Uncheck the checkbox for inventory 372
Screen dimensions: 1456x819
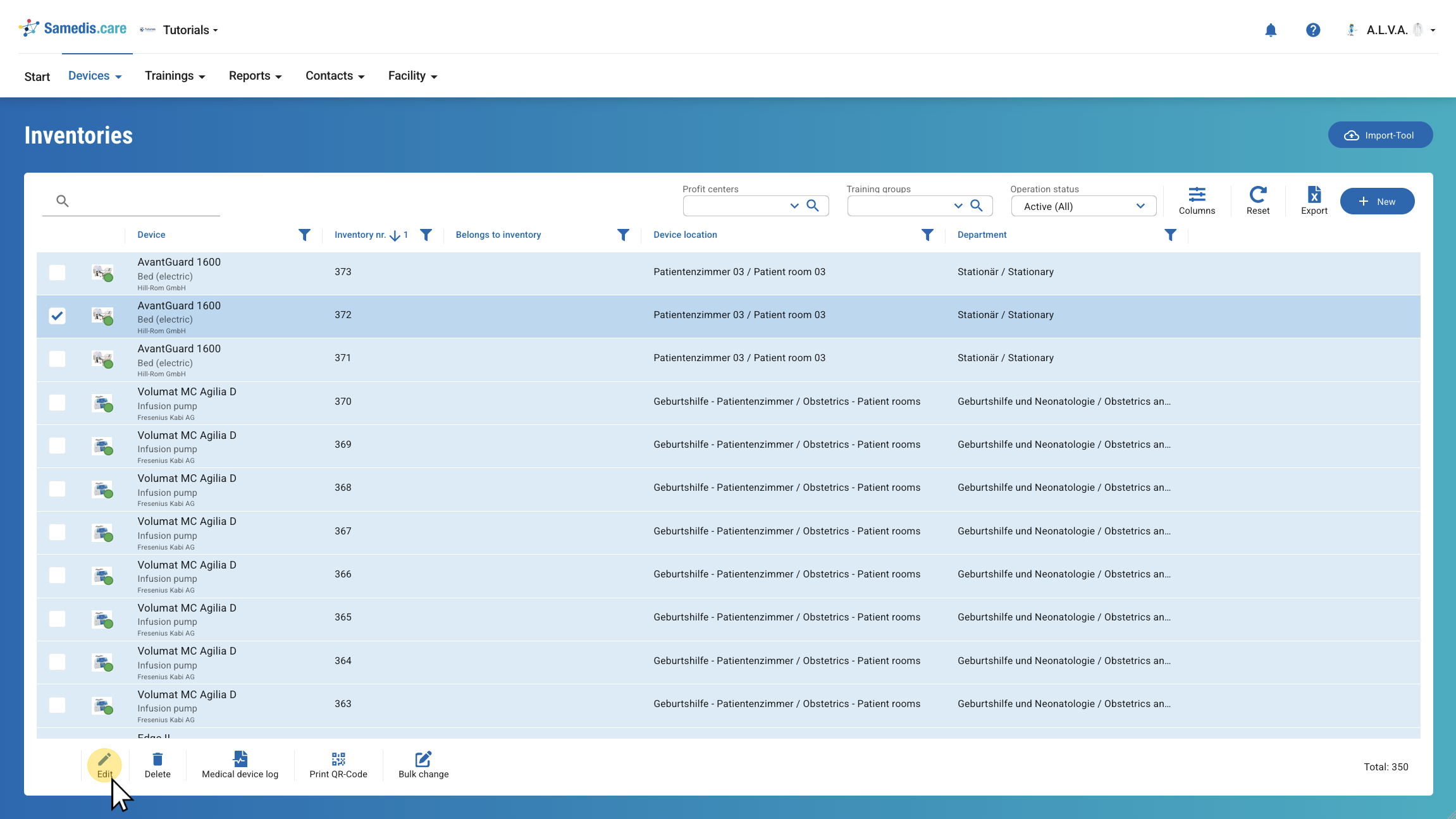[x=57, y=316]
